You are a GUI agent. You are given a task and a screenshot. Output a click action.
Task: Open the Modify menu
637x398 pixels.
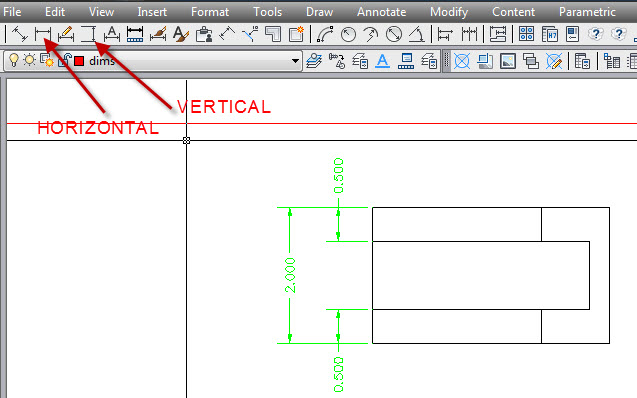click(449, 12)
